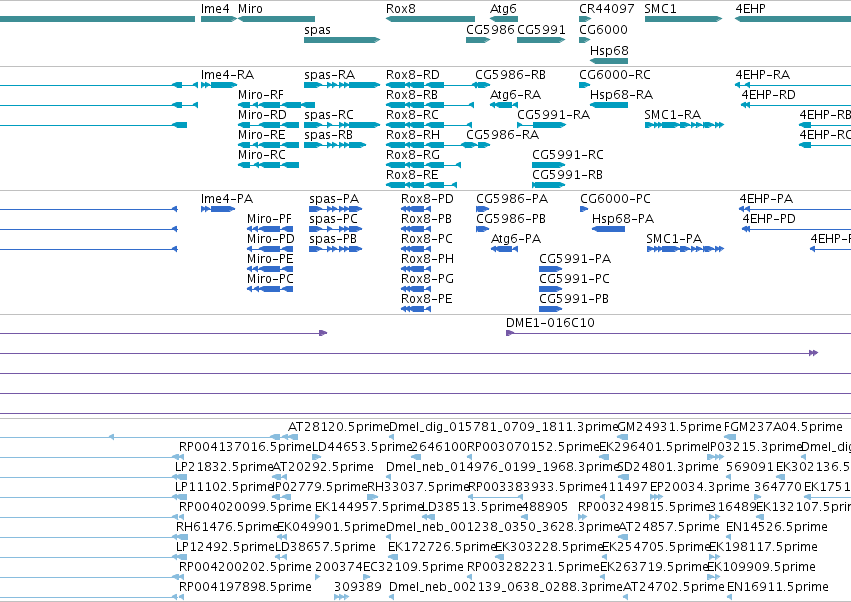851x602 pixels.
Task: Select the SMC1 gene label
Action: [661, 9]
